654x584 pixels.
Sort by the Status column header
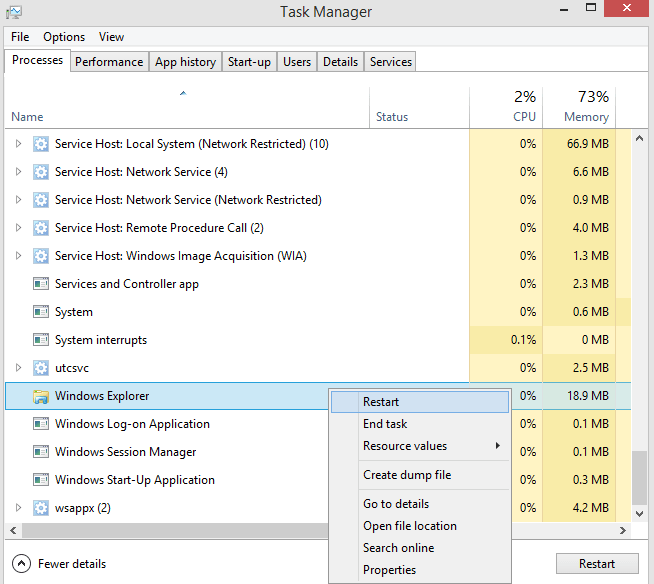pos(419,108)
